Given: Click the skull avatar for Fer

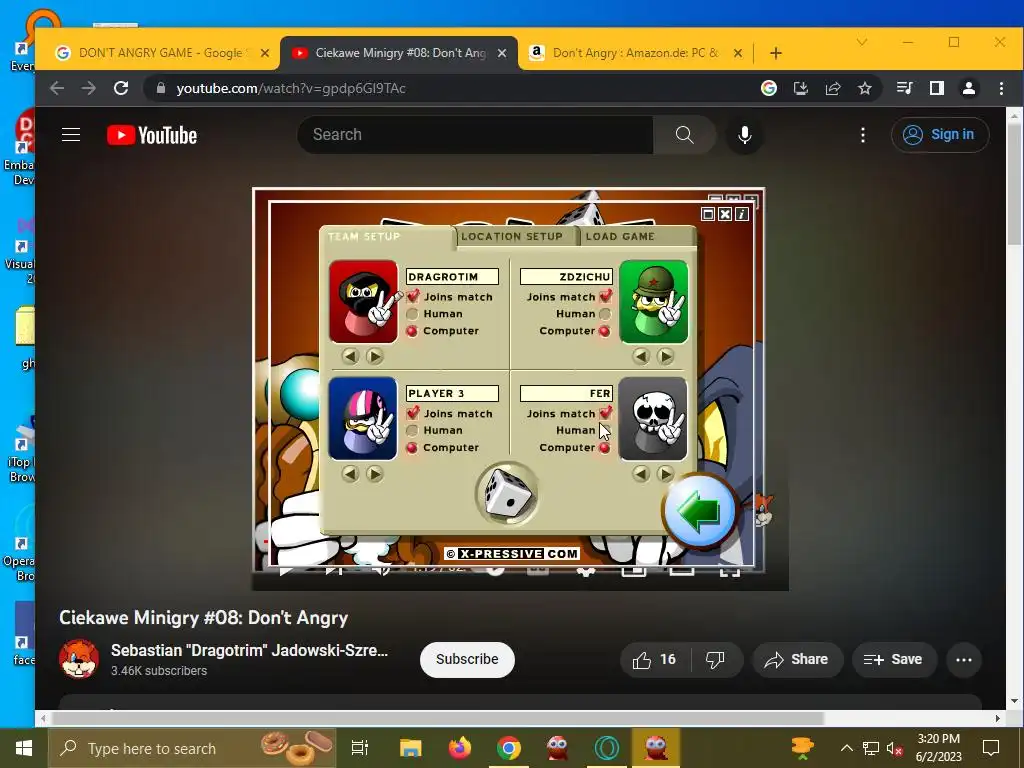Looking at the screenshot, I should (653, 419).
